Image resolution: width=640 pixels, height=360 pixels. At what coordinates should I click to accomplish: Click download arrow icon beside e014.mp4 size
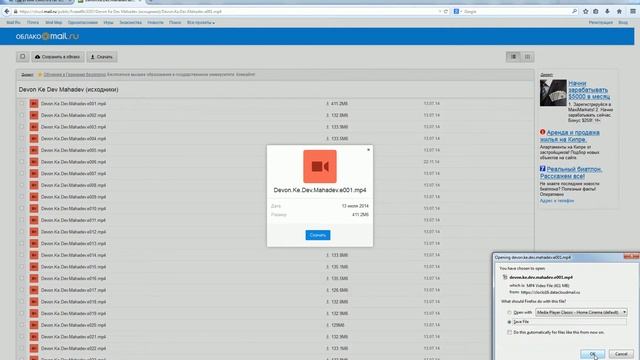pyautogui.click(x=327, y=255)
